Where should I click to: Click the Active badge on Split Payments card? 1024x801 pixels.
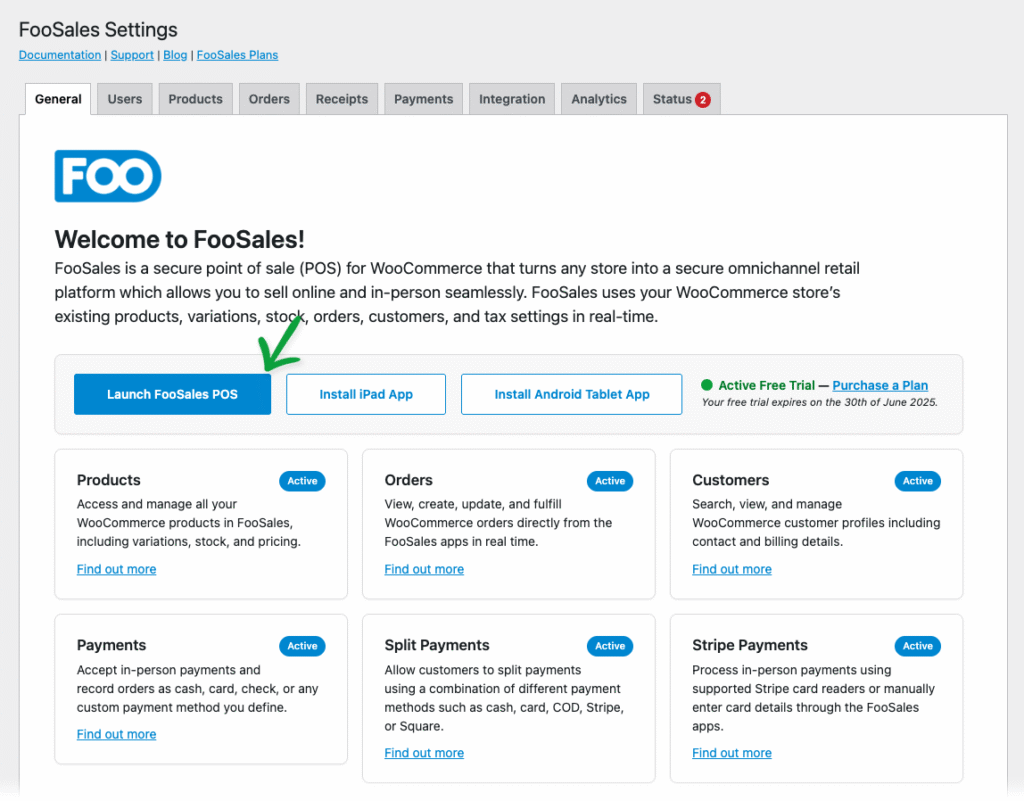click(610, 646)
